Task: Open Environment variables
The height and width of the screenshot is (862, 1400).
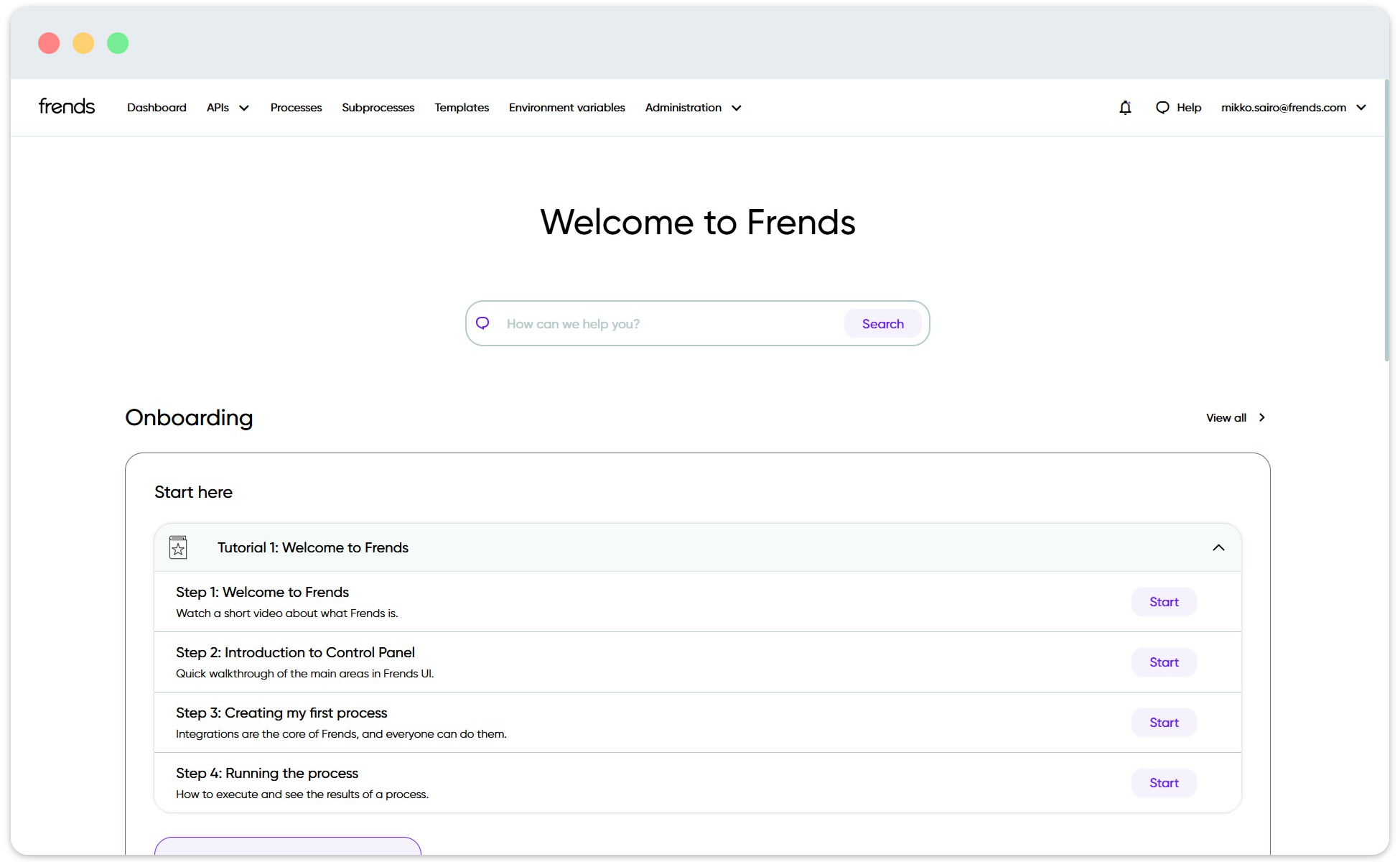Action: click(x=566, y=107)
